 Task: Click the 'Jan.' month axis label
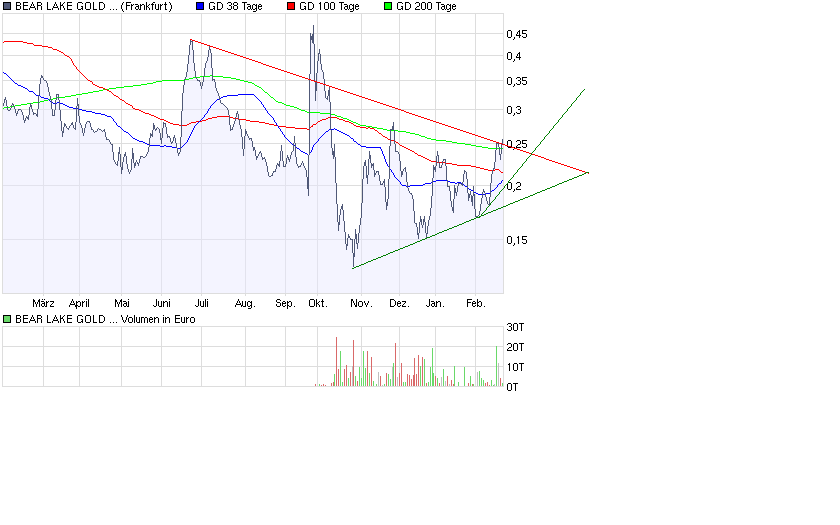(x=435, y=303)
